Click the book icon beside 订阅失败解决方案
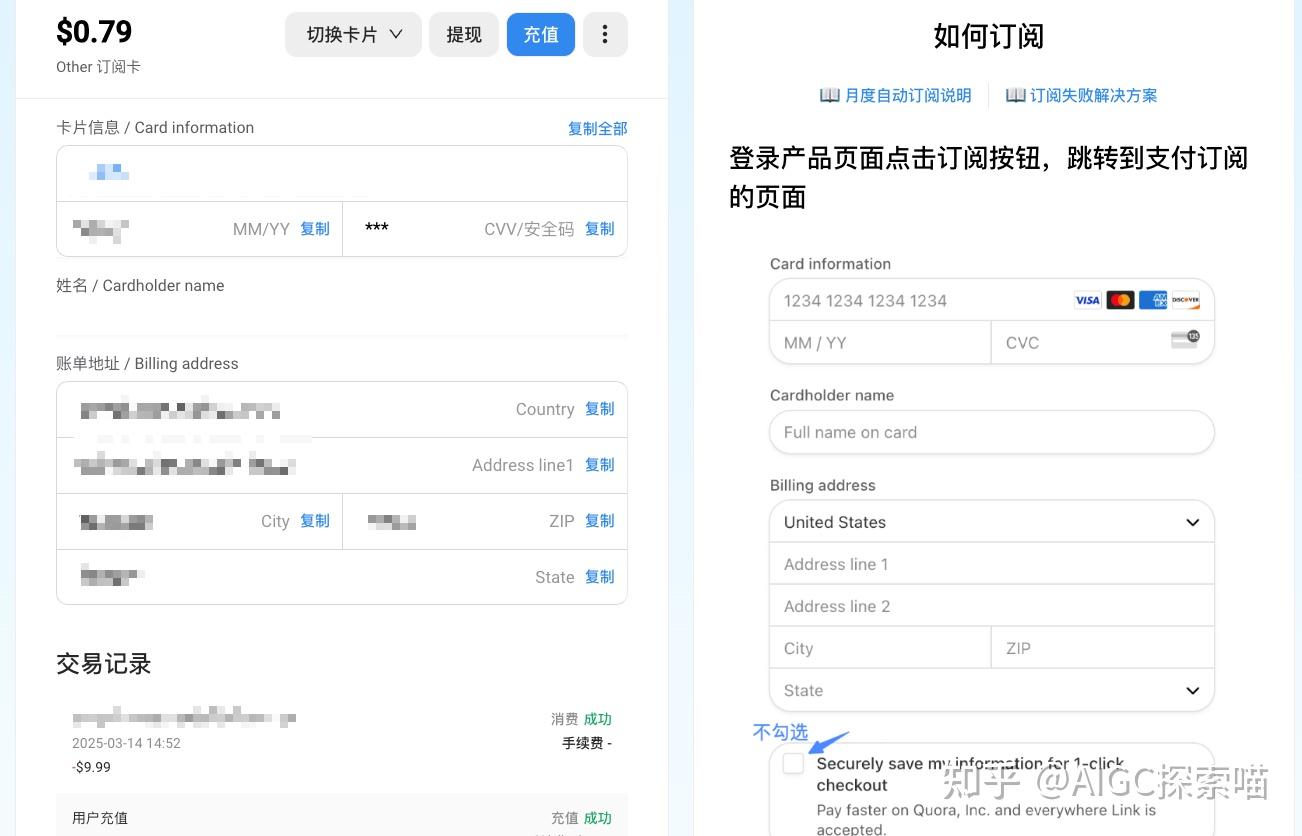The width and height of the screenshot is (1302, 836). 1016,94
